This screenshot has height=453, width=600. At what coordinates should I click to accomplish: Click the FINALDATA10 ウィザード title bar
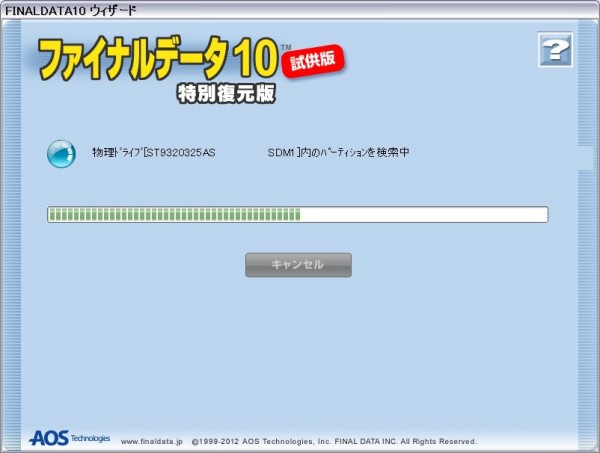(x=300, y=10)
